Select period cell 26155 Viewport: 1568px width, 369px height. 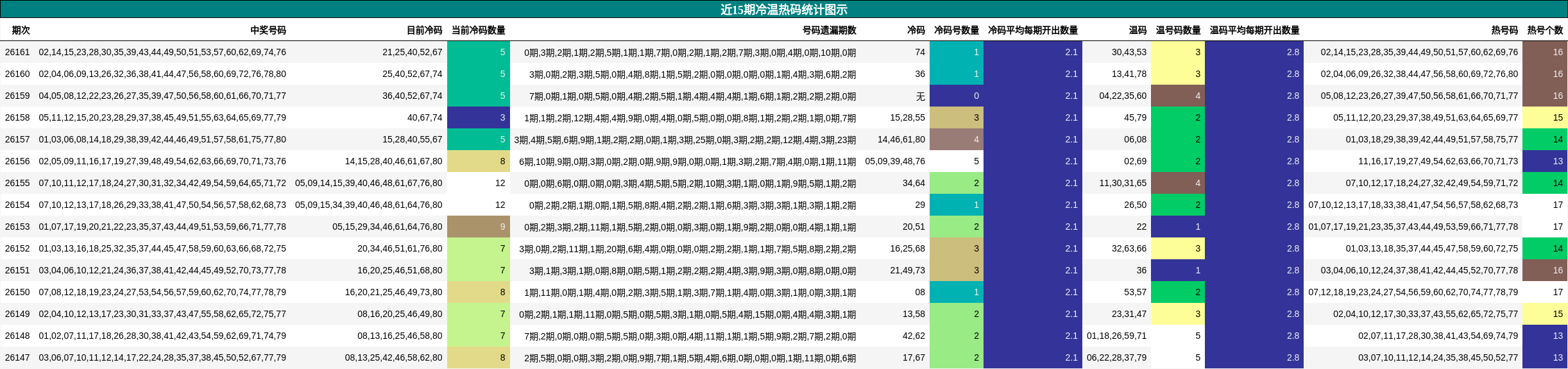coord(17,183)
